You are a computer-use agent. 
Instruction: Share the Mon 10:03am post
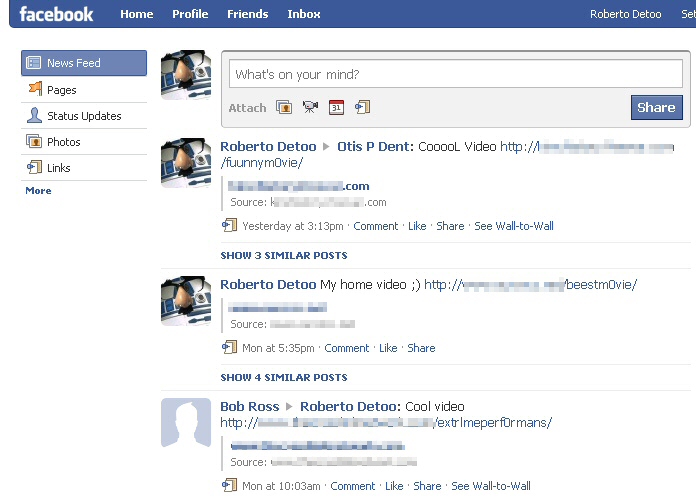point(427,486)
